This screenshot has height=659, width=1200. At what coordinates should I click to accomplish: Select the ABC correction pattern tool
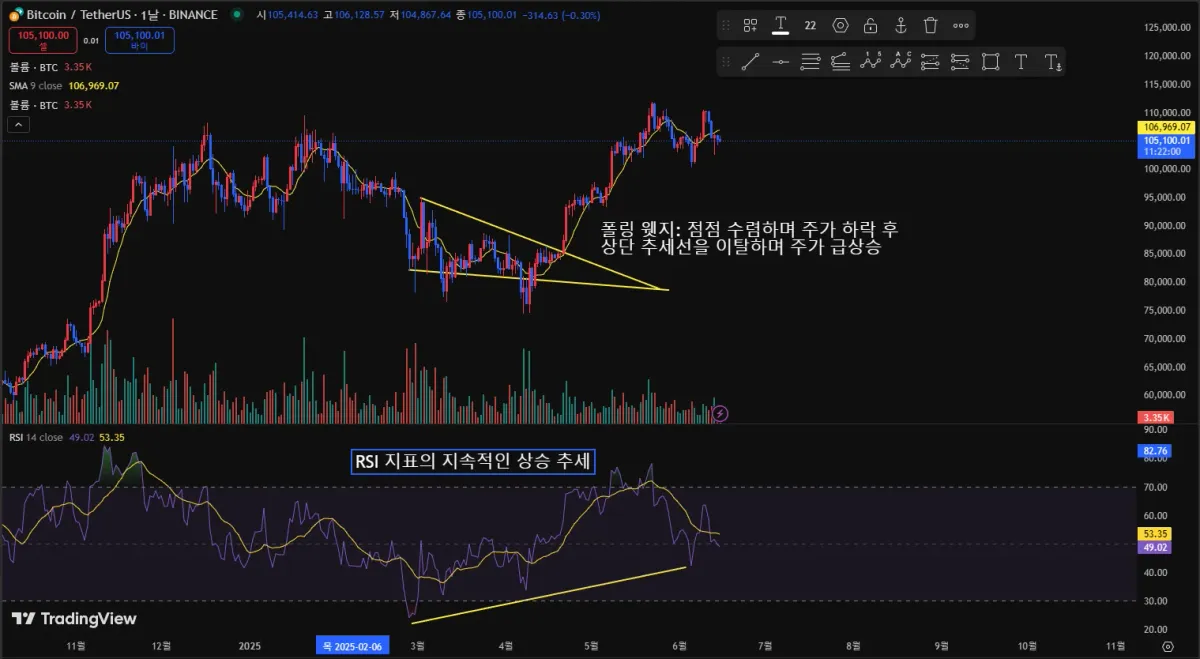click(x=901, y=62)
